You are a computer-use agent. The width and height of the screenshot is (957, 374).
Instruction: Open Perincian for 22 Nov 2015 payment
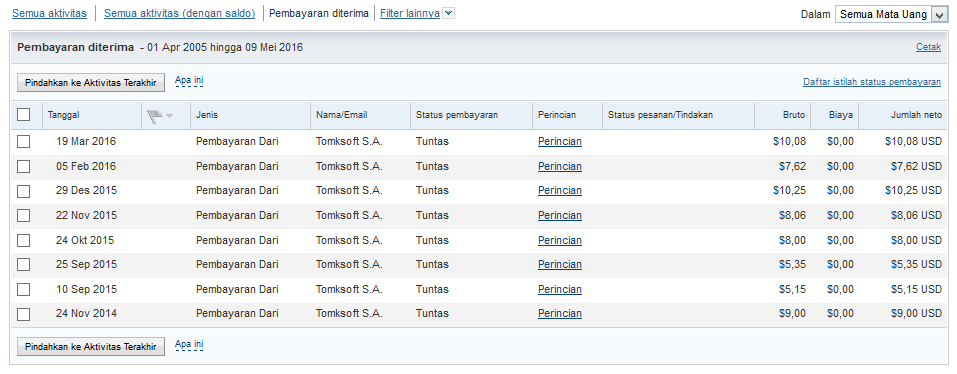coord(560,215)
